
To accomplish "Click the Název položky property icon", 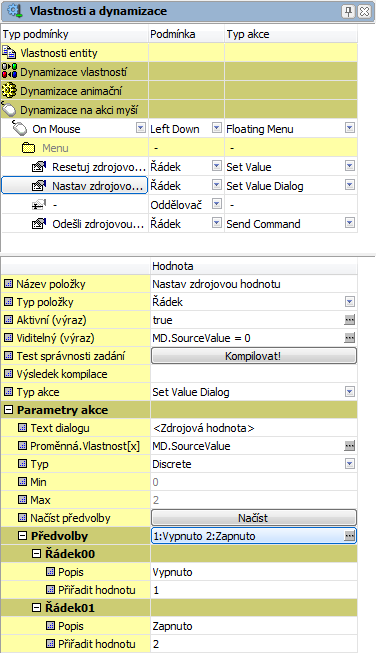I will pyautogui.click(x=8, y=284).
